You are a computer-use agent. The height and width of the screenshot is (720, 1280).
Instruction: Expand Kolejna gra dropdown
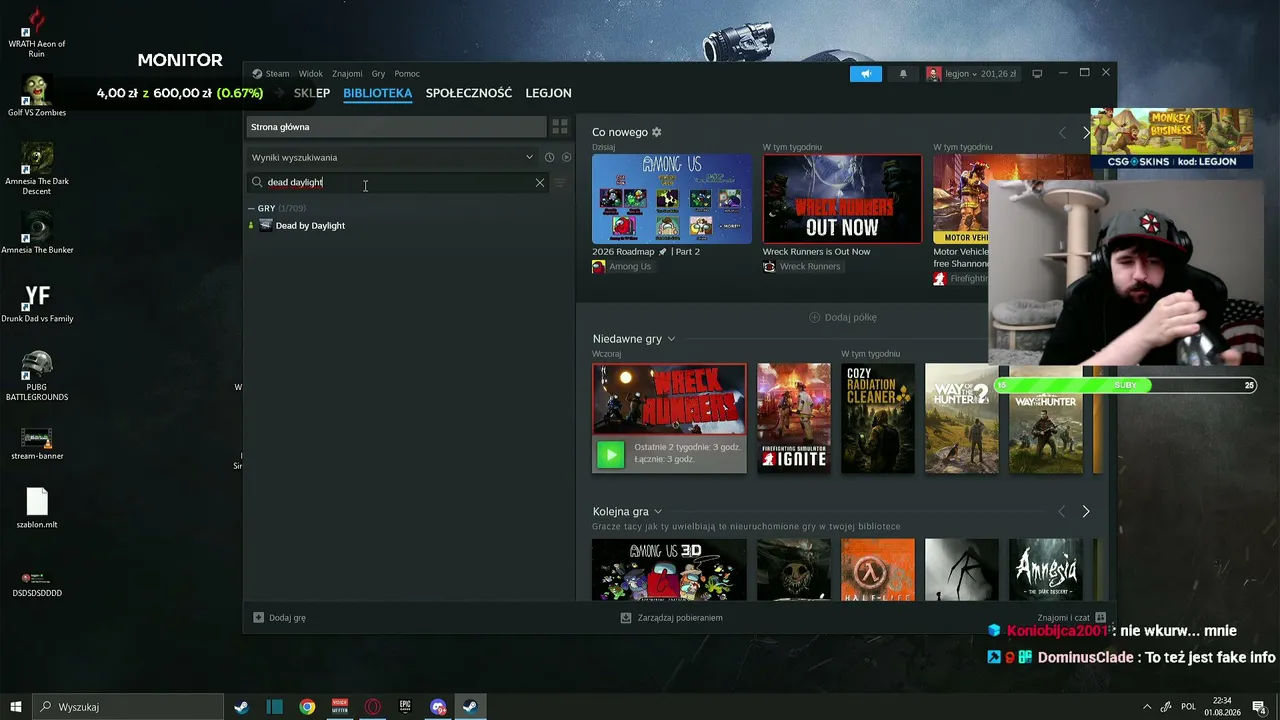(658, 512)
